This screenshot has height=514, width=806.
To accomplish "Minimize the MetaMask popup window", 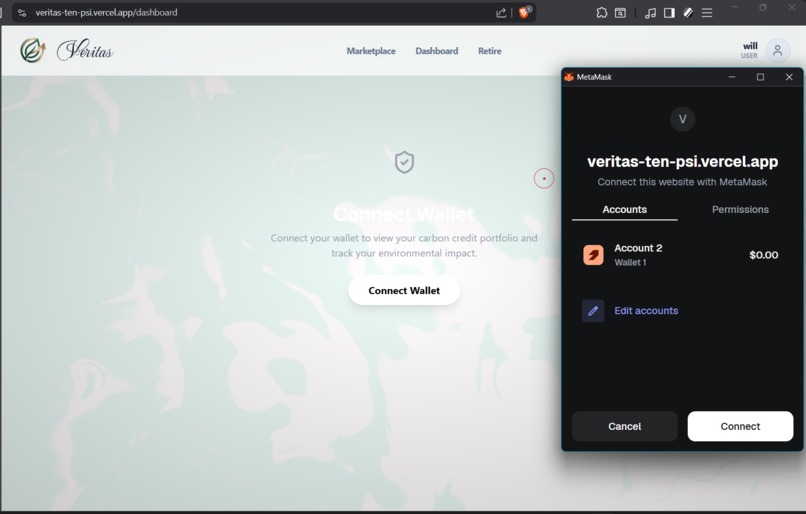I will coord(732,77).
